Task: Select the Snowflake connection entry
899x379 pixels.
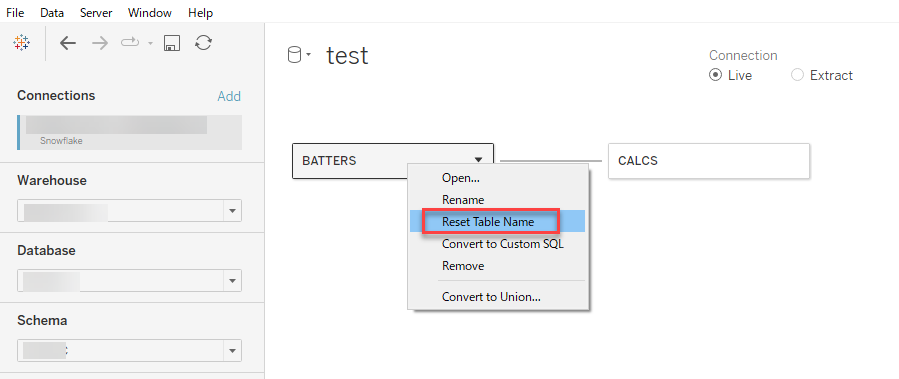Action: pos(130,132)
